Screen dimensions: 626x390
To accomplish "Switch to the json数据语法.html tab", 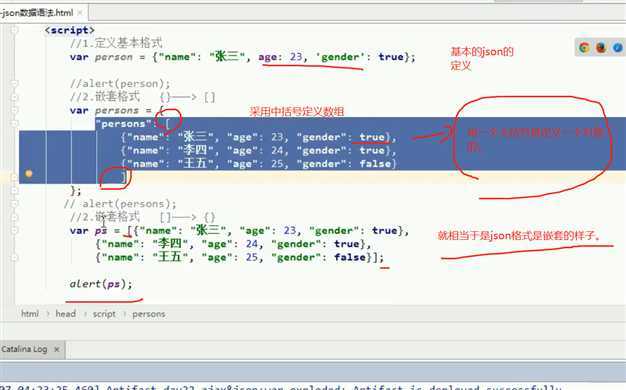I will point(37,13).
